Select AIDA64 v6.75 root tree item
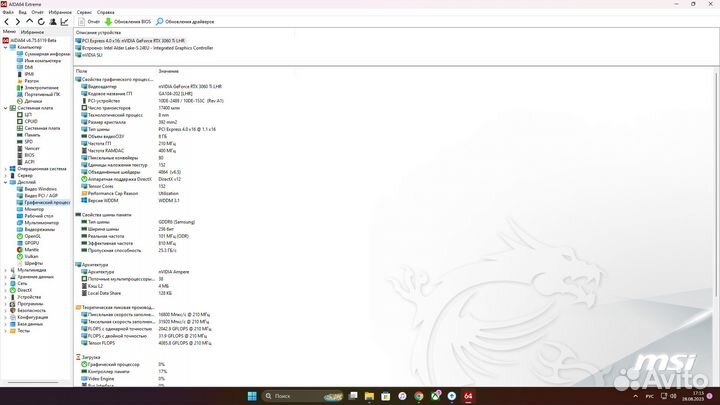Screen dimensions: 720x405 pos(29,40)
